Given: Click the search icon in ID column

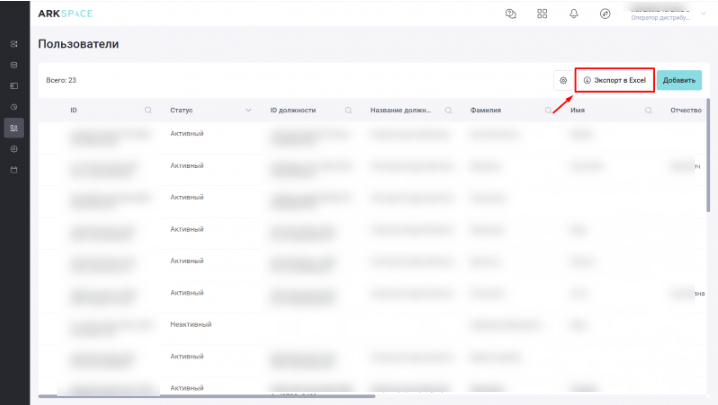Looking at the screenshot, I should 148,110.
